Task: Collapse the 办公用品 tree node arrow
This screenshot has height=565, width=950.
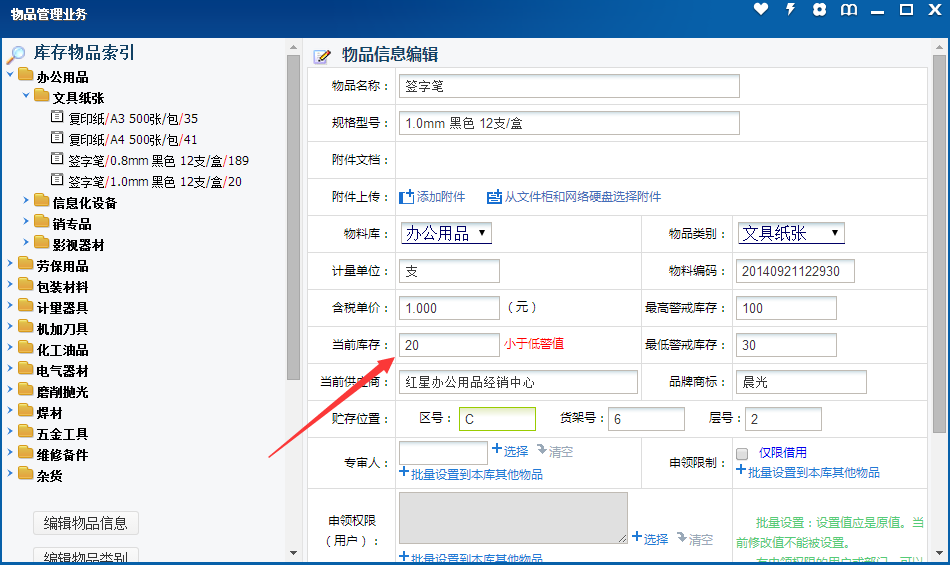Action: tap(10, 75)
